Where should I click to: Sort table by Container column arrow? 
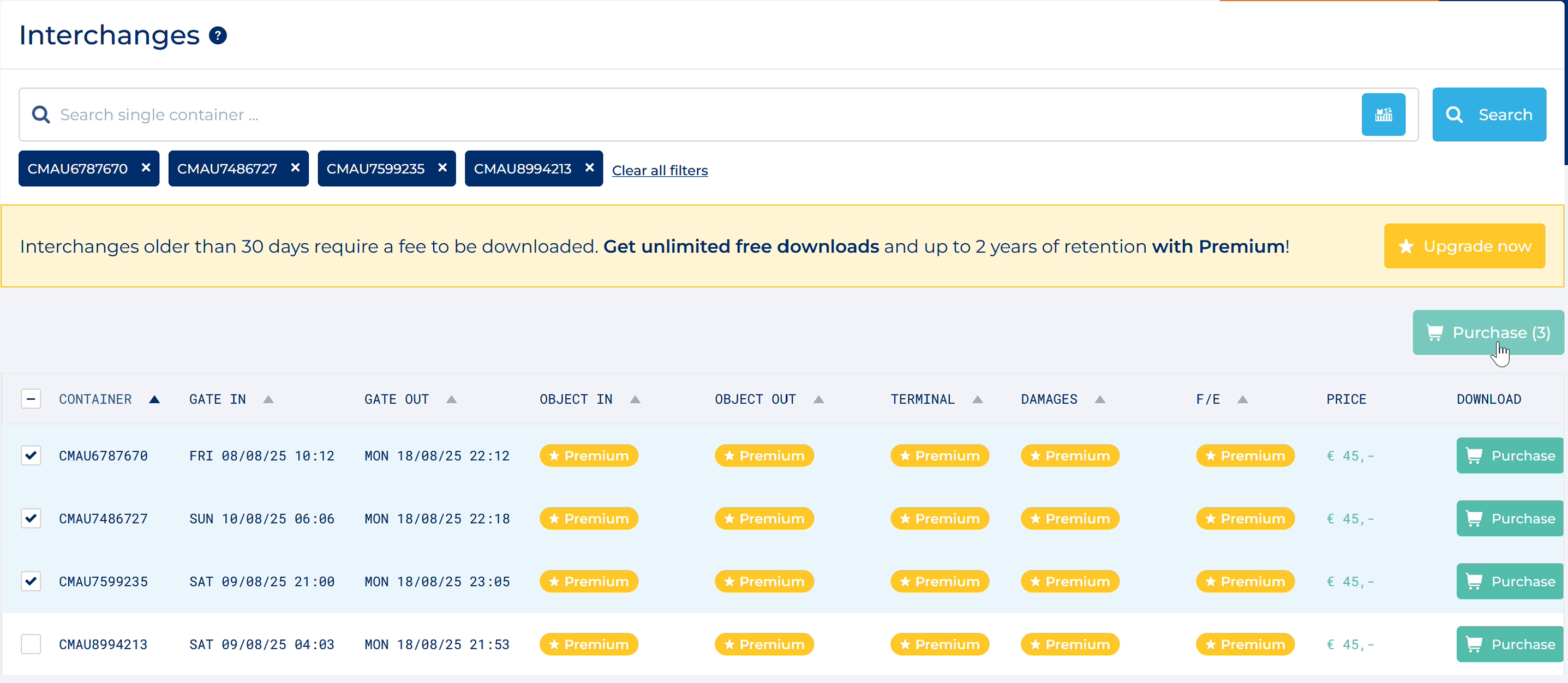154,399
